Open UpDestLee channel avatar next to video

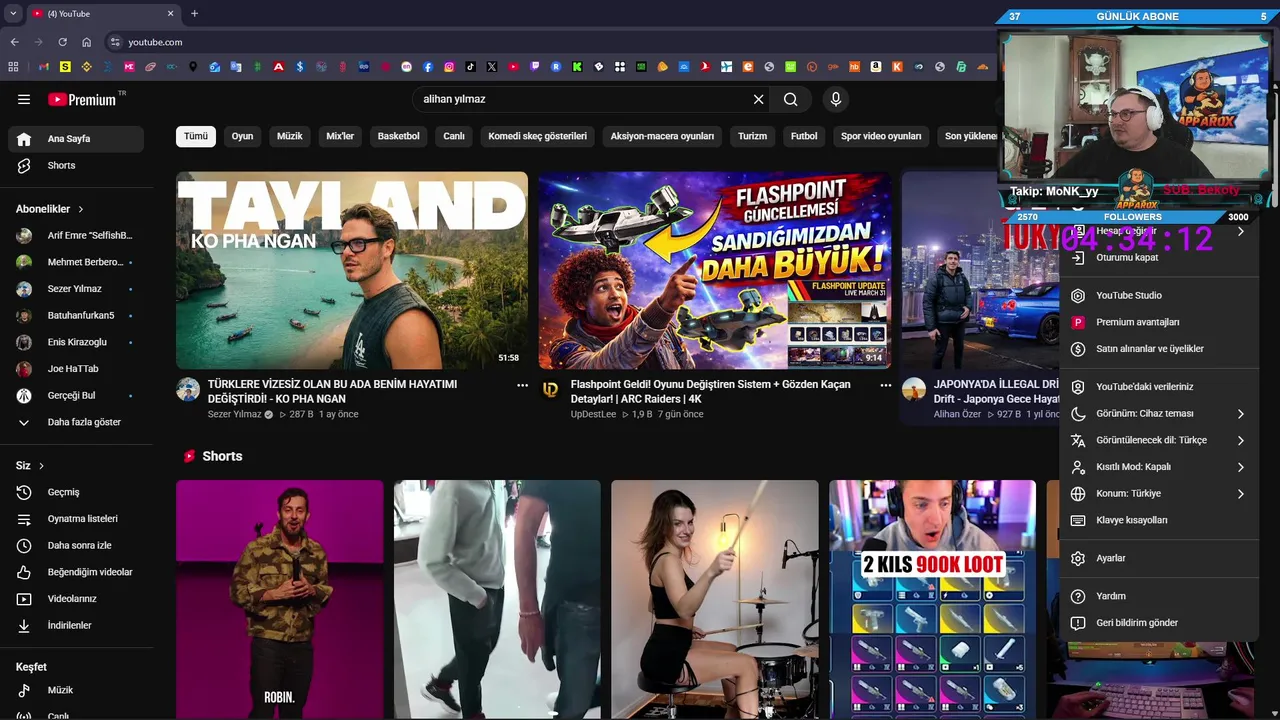[x=550, y=389]
